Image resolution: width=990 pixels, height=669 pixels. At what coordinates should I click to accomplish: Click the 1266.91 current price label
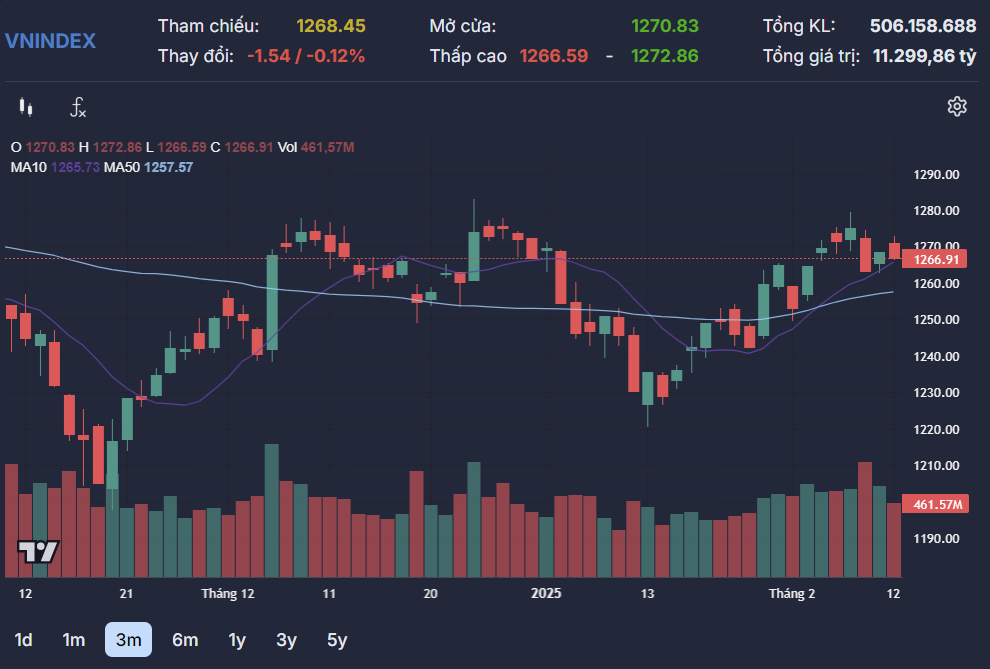point(937,260)
